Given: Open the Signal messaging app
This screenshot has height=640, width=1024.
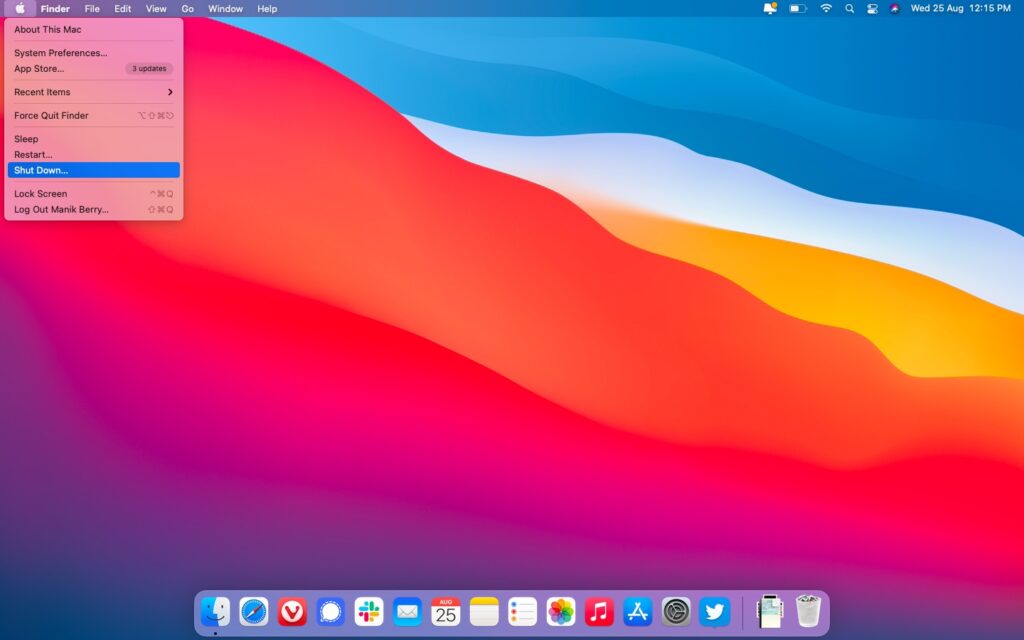Looking at the screenshot, I should 330,611.
